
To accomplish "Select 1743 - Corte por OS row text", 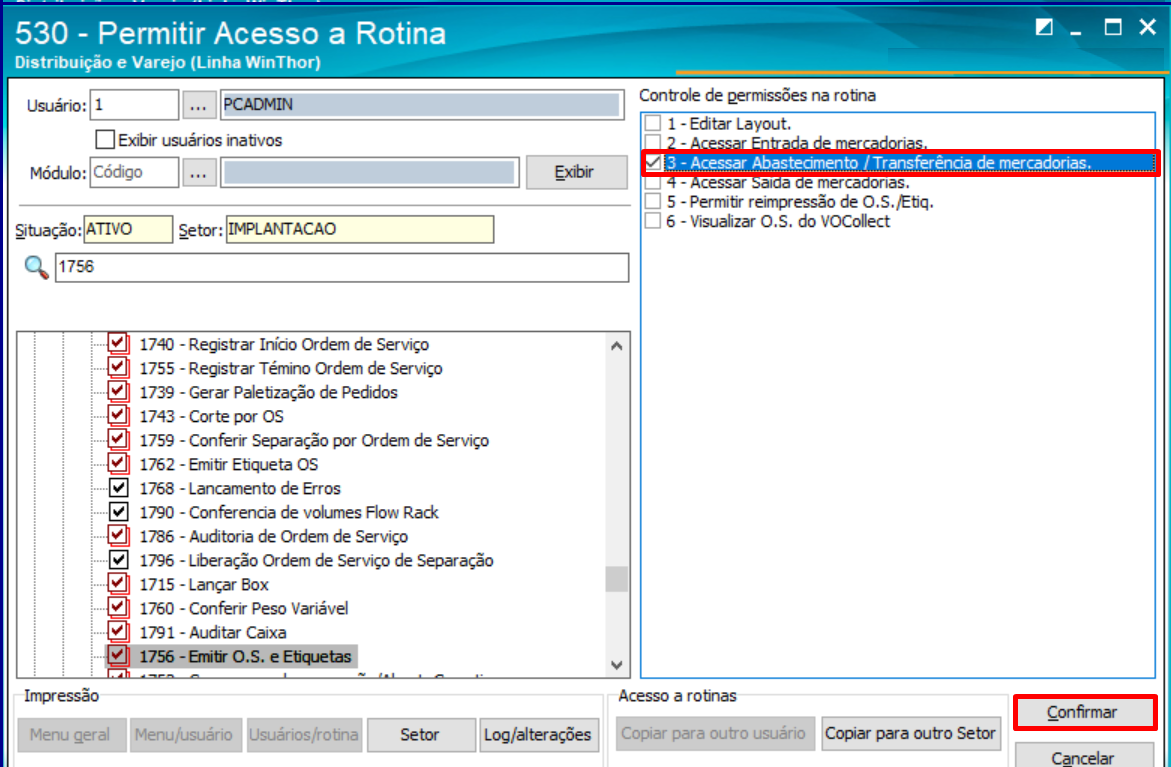I will [211, 416].
